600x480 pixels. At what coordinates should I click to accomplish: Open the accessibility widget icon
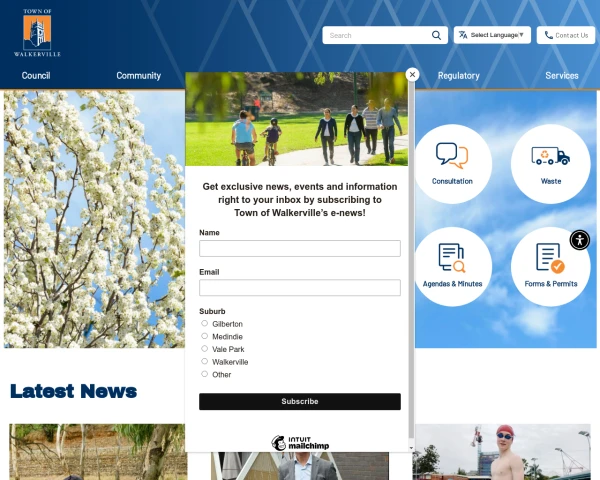coord(580,240)
